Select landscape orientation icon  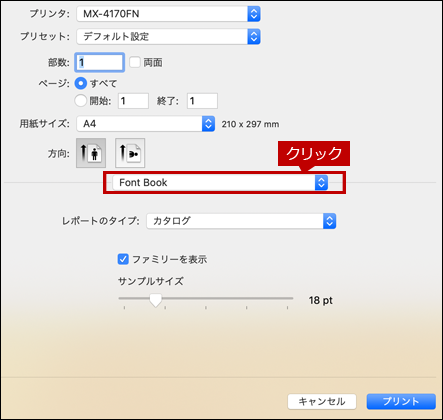130,153
